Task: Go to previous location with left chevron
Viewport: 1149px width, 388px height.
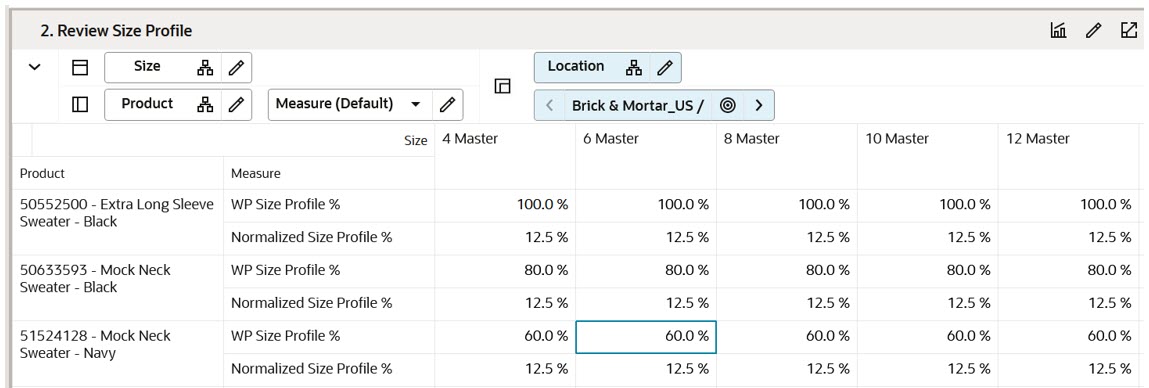Action: coord(550,105)
